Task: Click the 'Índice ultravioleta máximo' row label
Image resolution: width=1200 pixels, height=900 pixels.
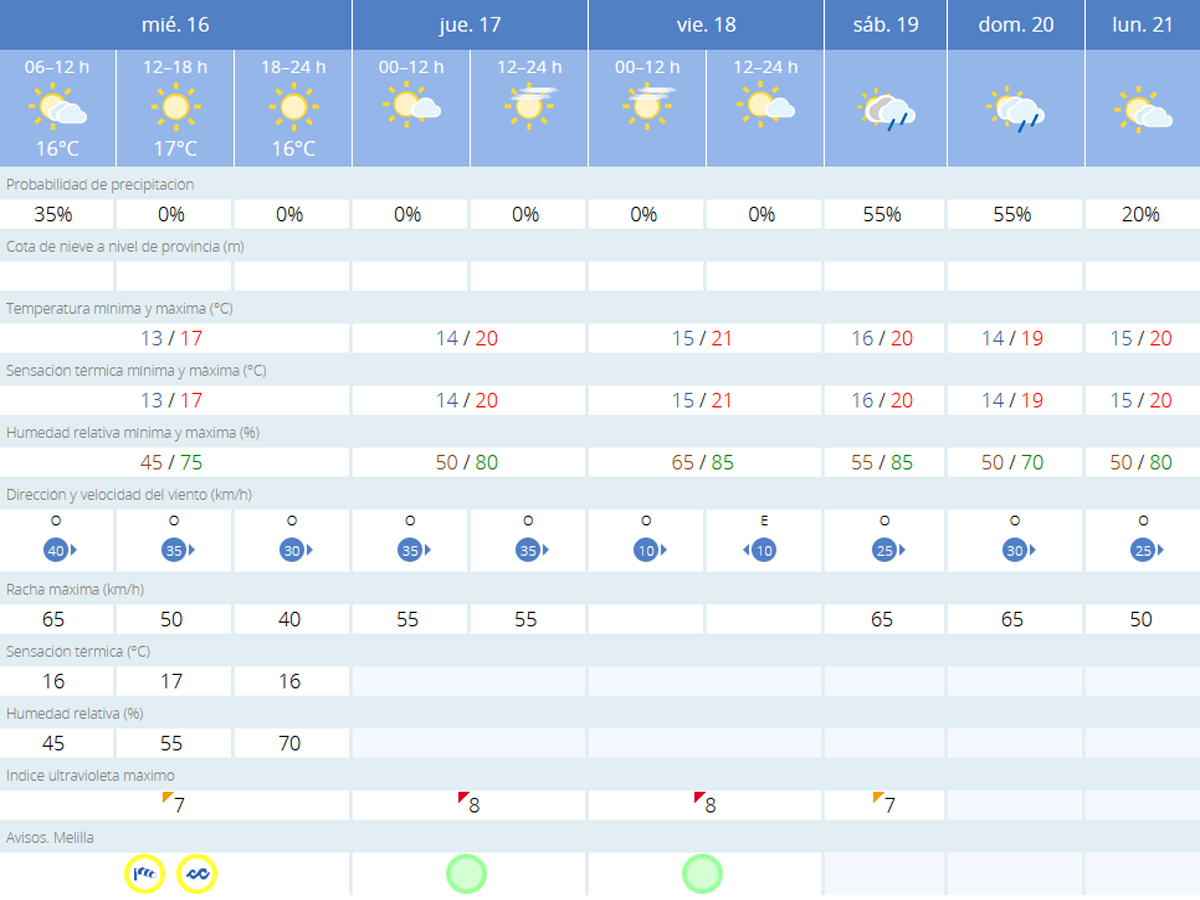Action: pyautogui.click(x=90, y=775)
